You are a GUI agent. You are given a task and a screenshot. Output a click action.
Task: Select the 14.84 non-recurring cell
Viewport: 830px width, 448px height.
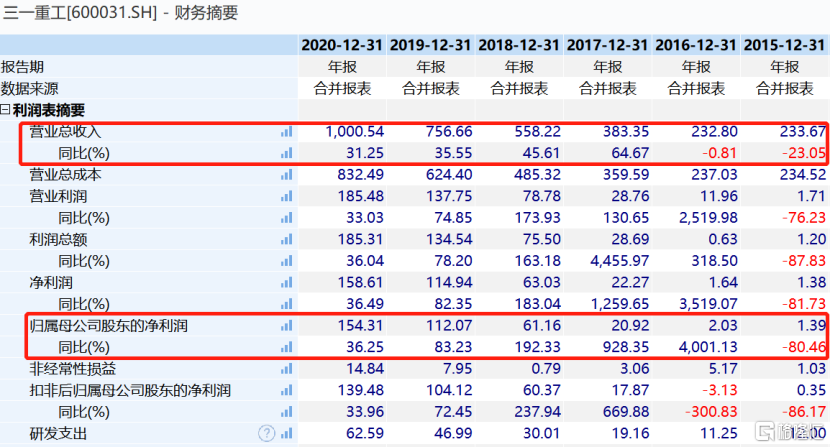[365, 369]
